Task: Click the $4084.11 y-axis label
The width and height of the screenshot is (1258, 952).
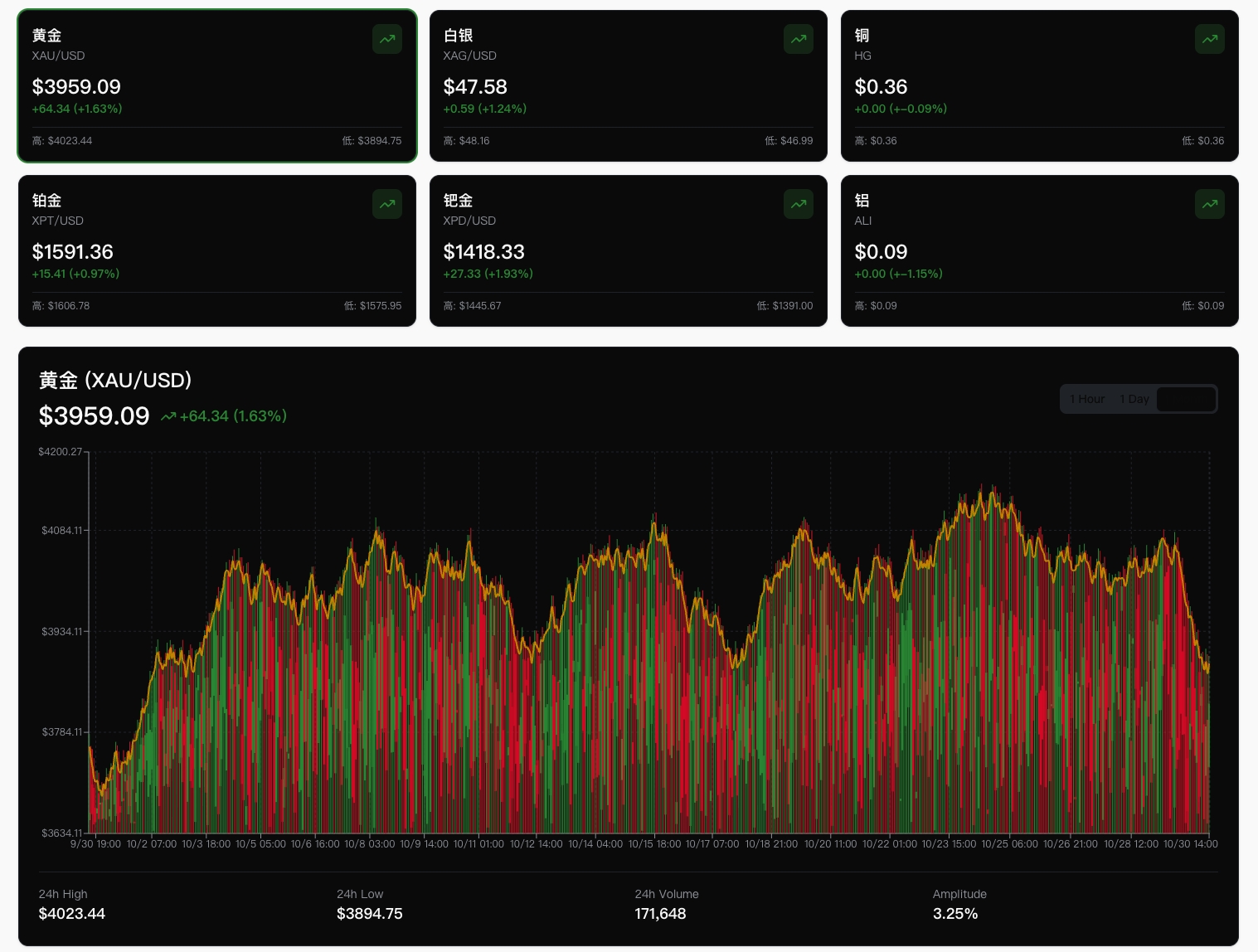Action: pyautogui.click(x=61, y=530)
